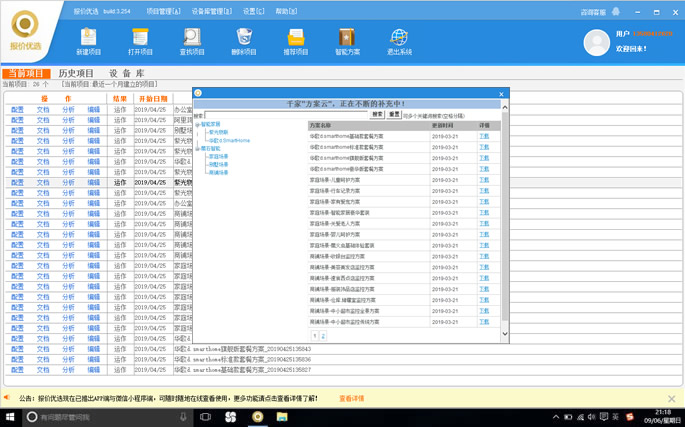Click the 查找项目 search icon
The height and width of the screenshot is (427, 685).
pyautogui.click(x=192, y=40)
